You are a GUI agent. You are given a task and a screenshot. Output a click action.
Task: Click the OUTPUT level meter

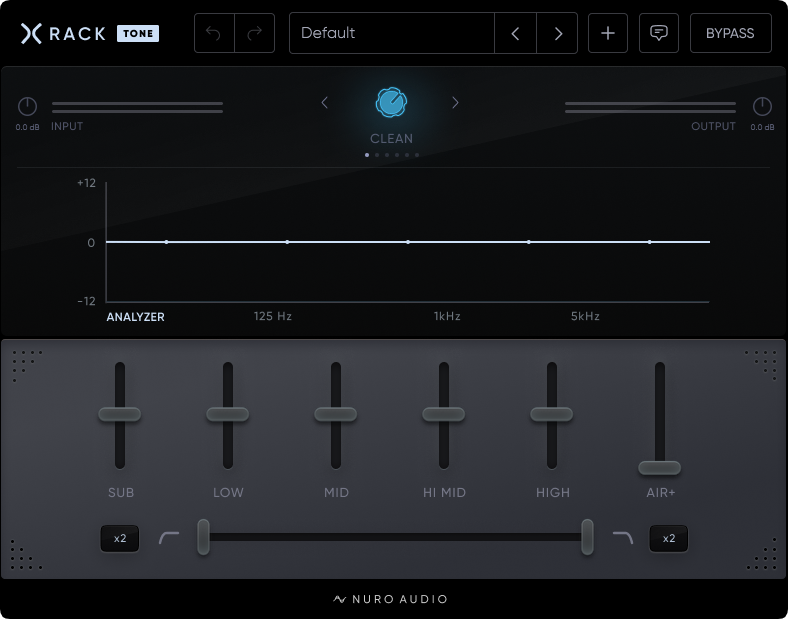pyautogui.click(x=650, y=108)
